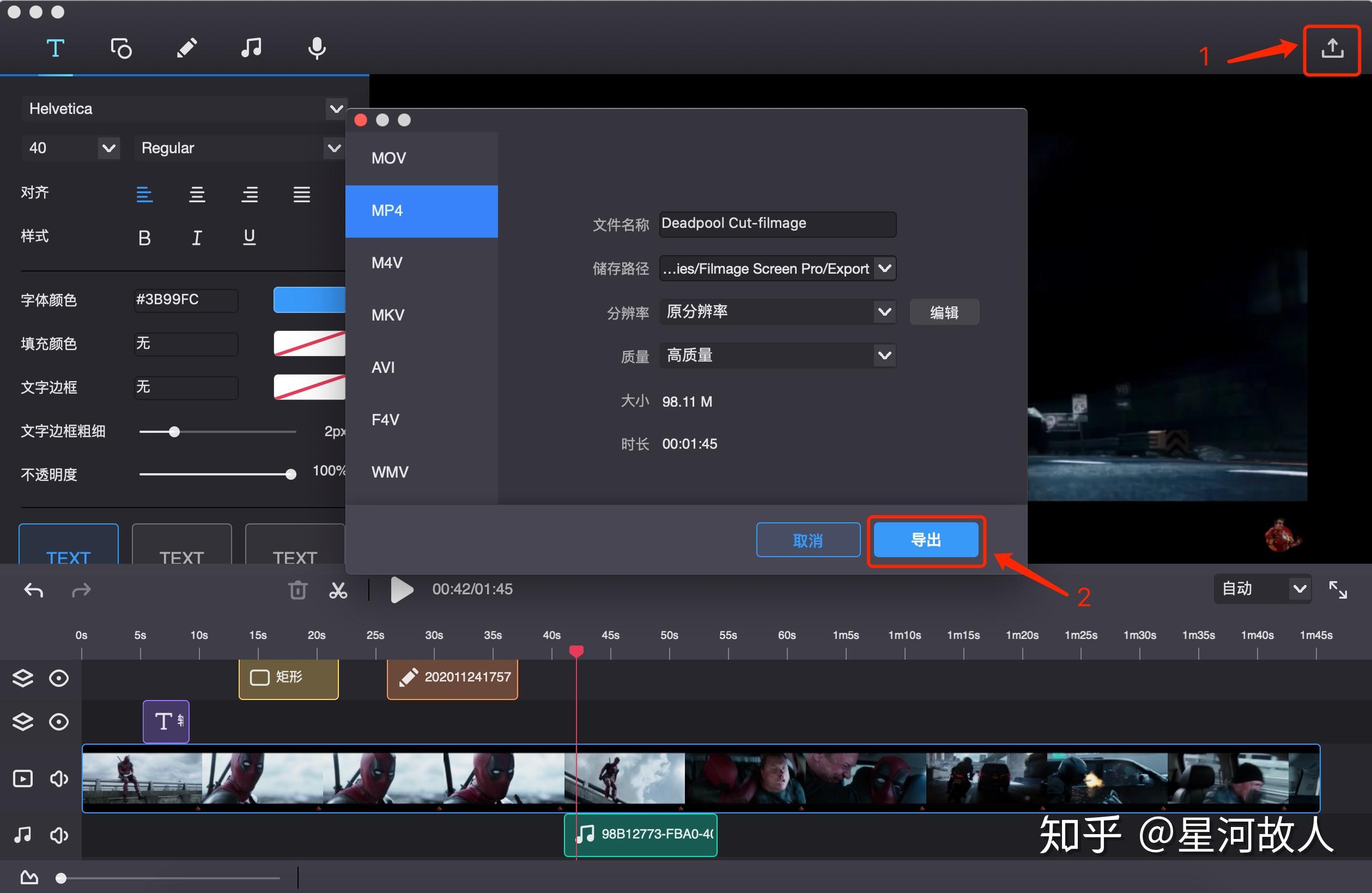Viewport: 1372px width, 893px height.
Task: Select WMV export format
Action: [421, 472]
